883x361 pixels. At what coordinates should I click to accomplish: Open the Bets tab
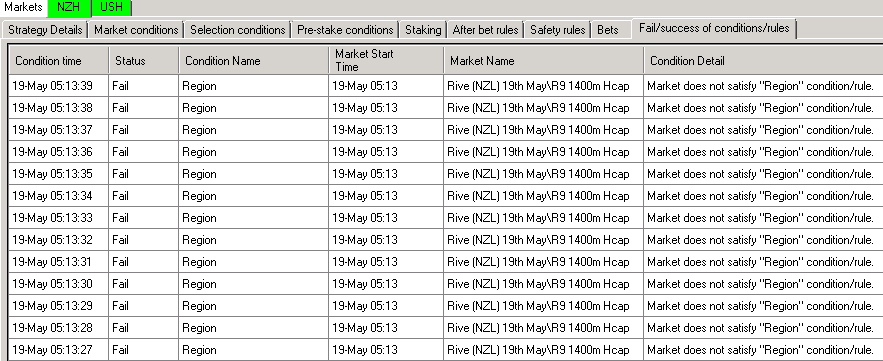point(608,30)
